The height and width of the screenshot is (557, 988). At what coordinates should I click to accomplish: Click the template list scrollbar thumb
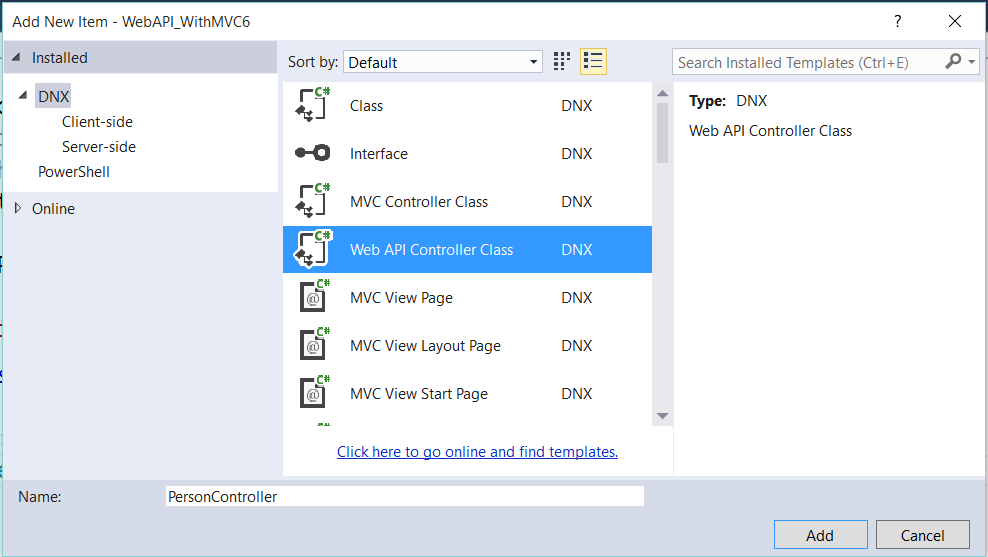[662, 133]
